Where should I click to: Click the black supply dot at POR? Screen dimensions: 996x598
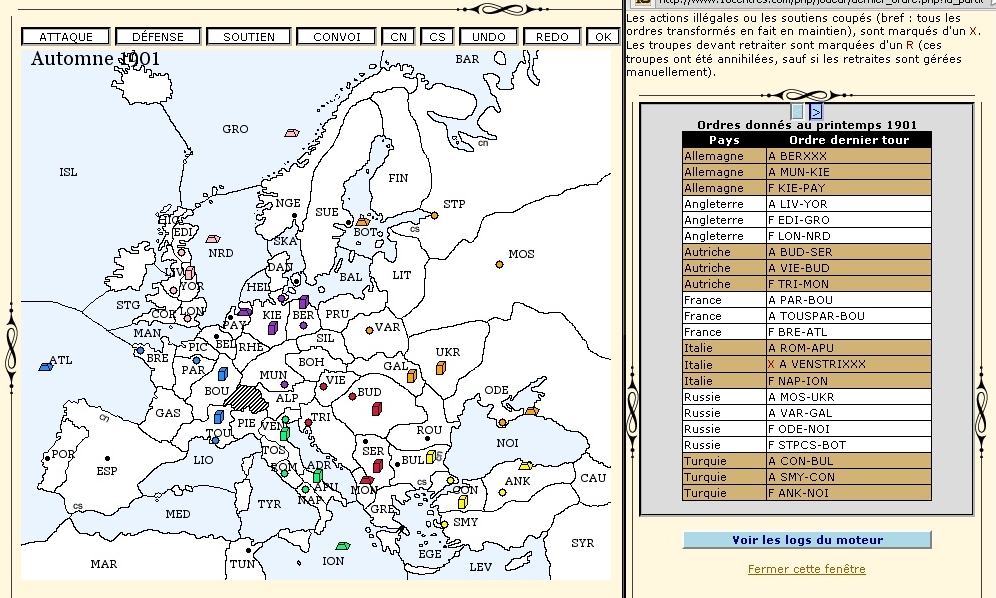[x=47, y=458]
